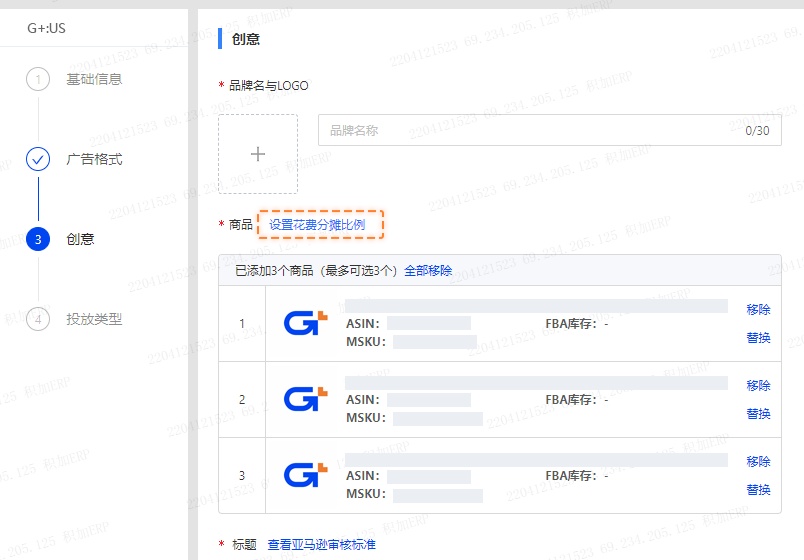
Task: Replace product 1 via 替换
Action: click(x=758, y=337)
